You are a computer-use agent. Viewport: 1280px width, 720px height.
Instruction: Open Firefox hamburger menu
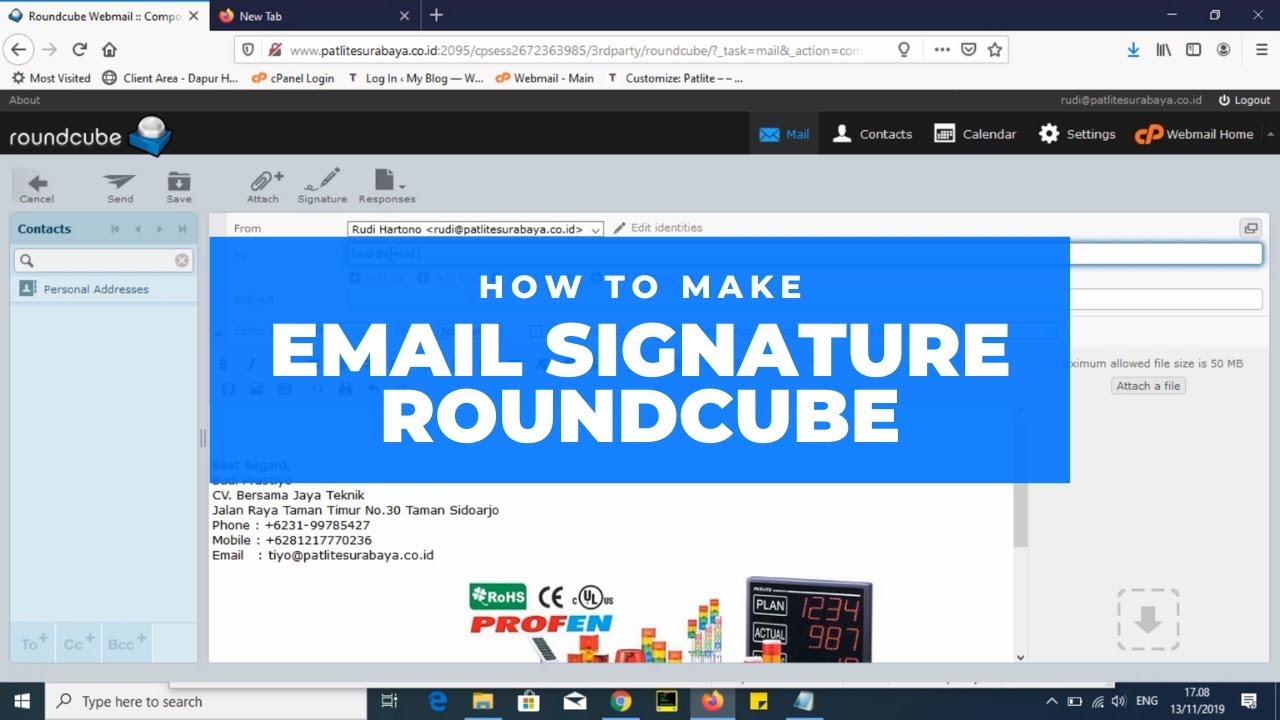1262,49
